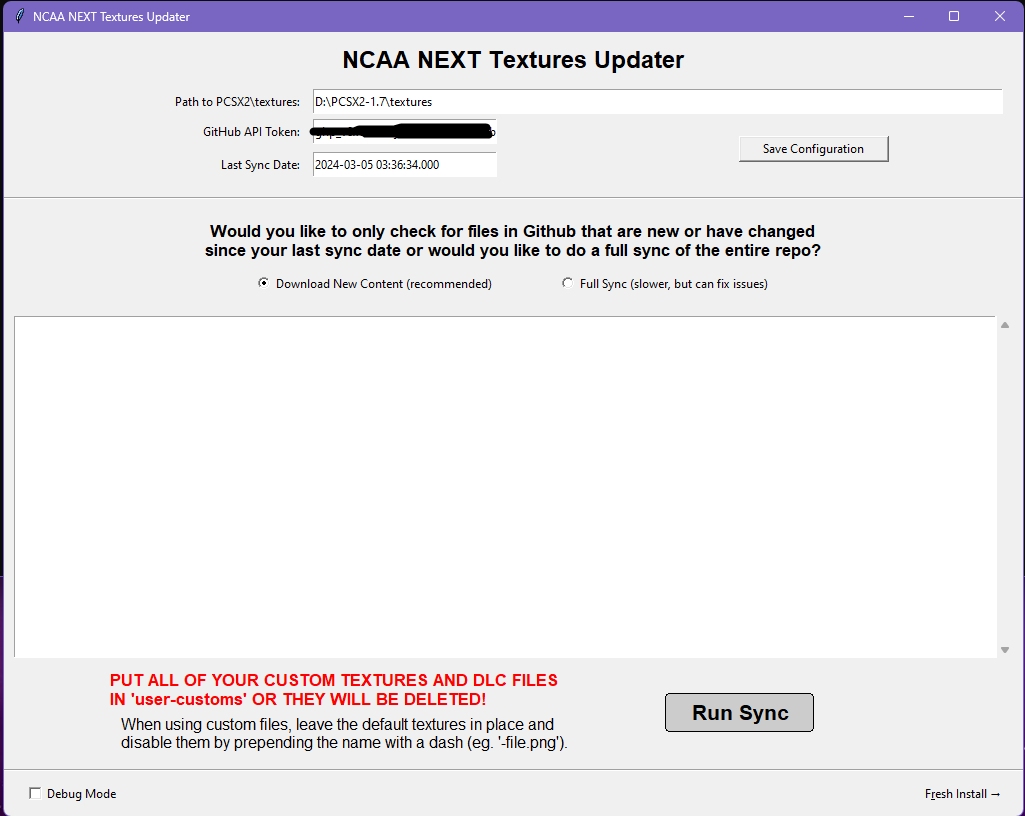The image size is (1025, 816).
Task: Enable the Debug Mode checkbox
Action: coord(35,793)
